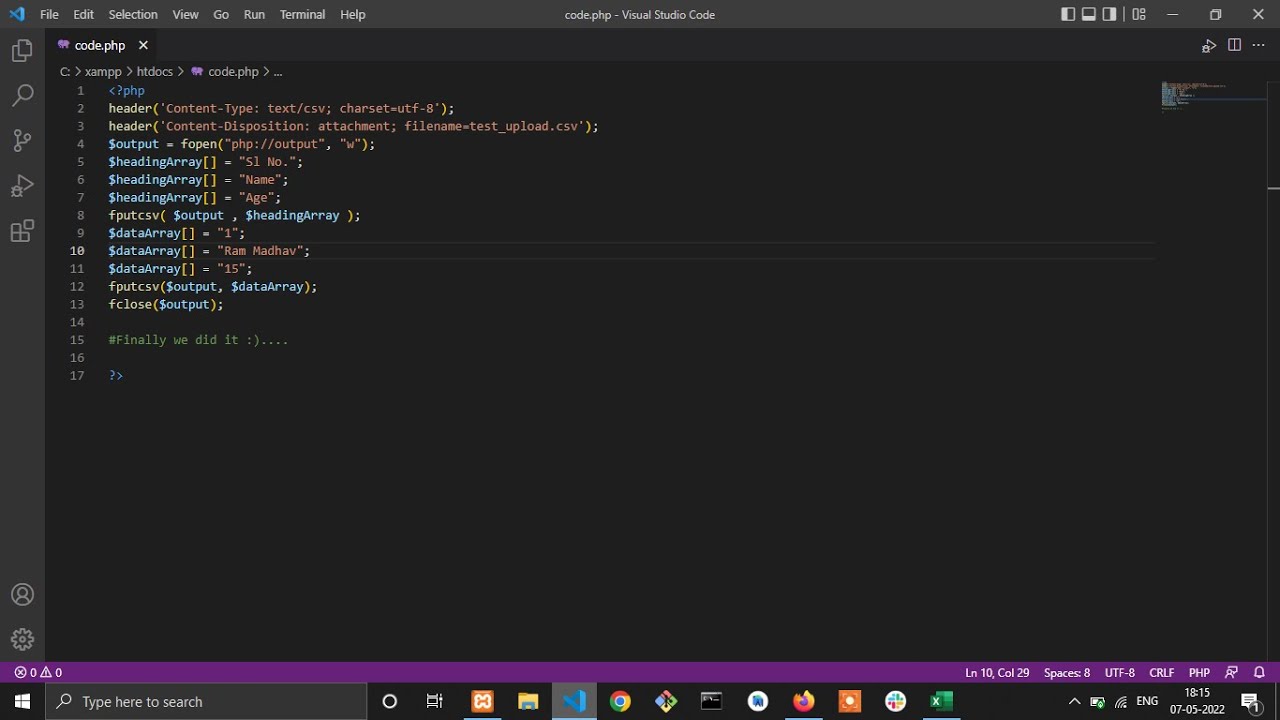Click htdocs in the breadcrumb

click(155, 72)
